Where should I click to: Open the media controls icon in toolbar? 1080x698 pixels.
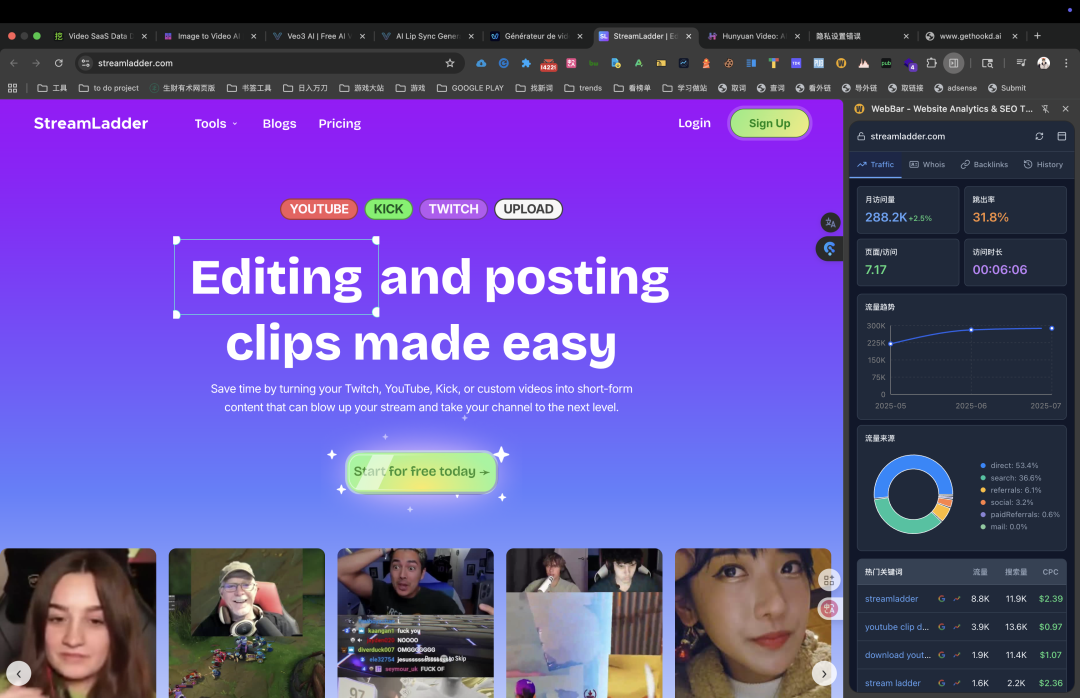tap(1021, 63)
